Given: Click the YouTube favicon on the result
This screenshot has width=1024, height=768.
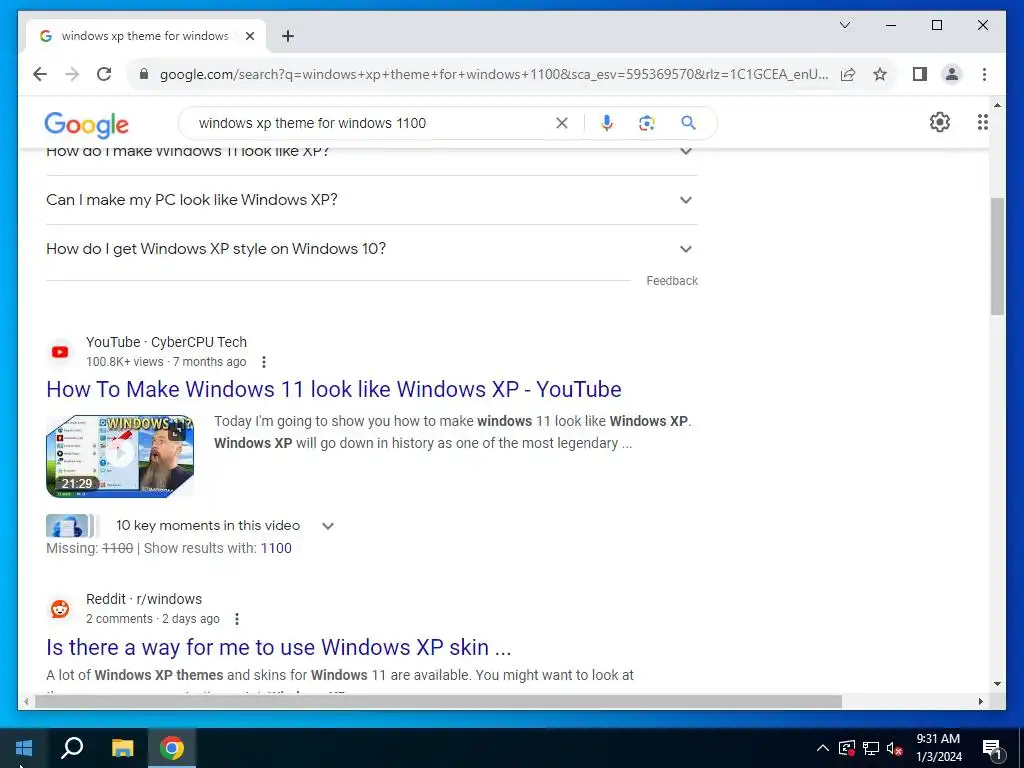Looking at the screenshot, I should pos(60,352).
